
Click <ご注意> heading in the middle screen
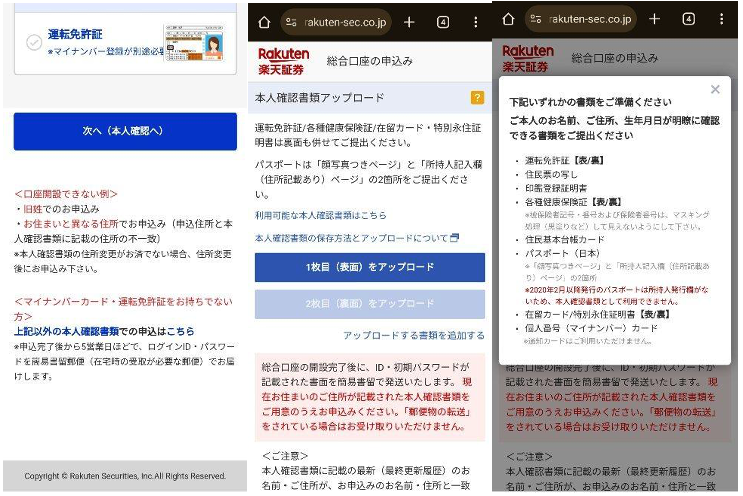(285, 456)
